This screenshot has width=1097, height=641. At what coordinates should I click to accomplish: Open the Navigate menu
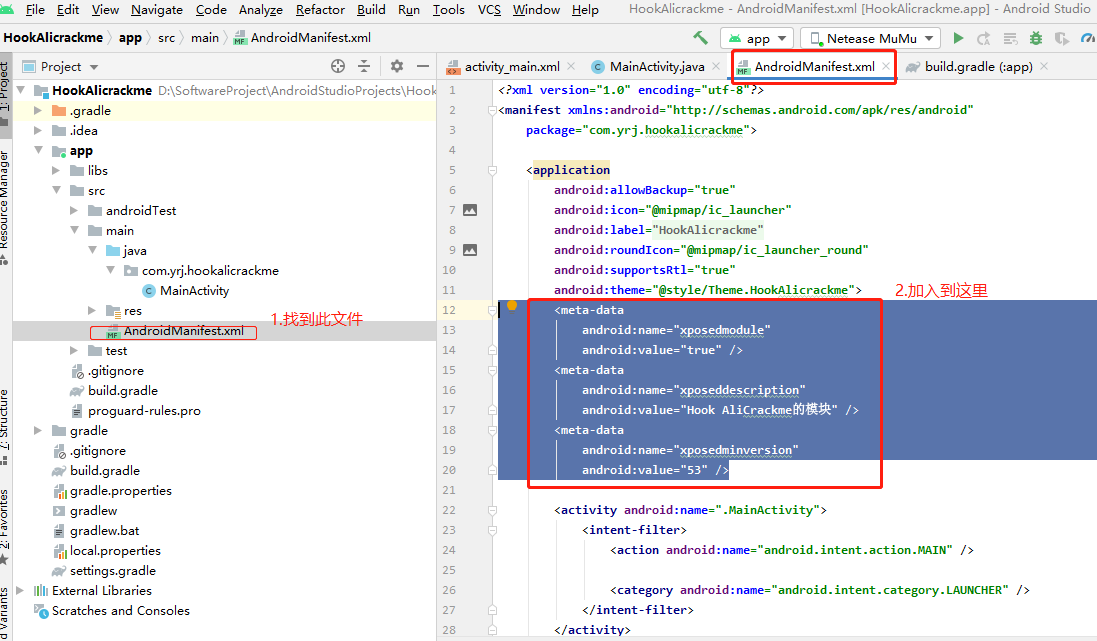(157, 10)
